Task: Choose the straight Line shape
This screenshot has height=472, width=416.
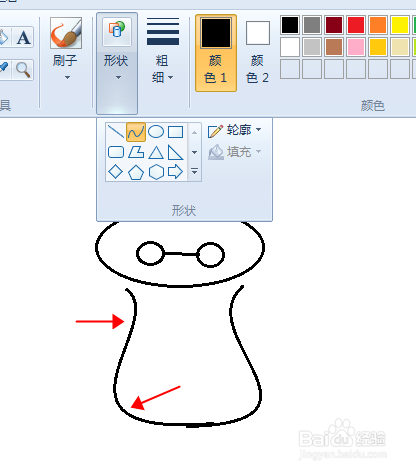Action: 116,132
